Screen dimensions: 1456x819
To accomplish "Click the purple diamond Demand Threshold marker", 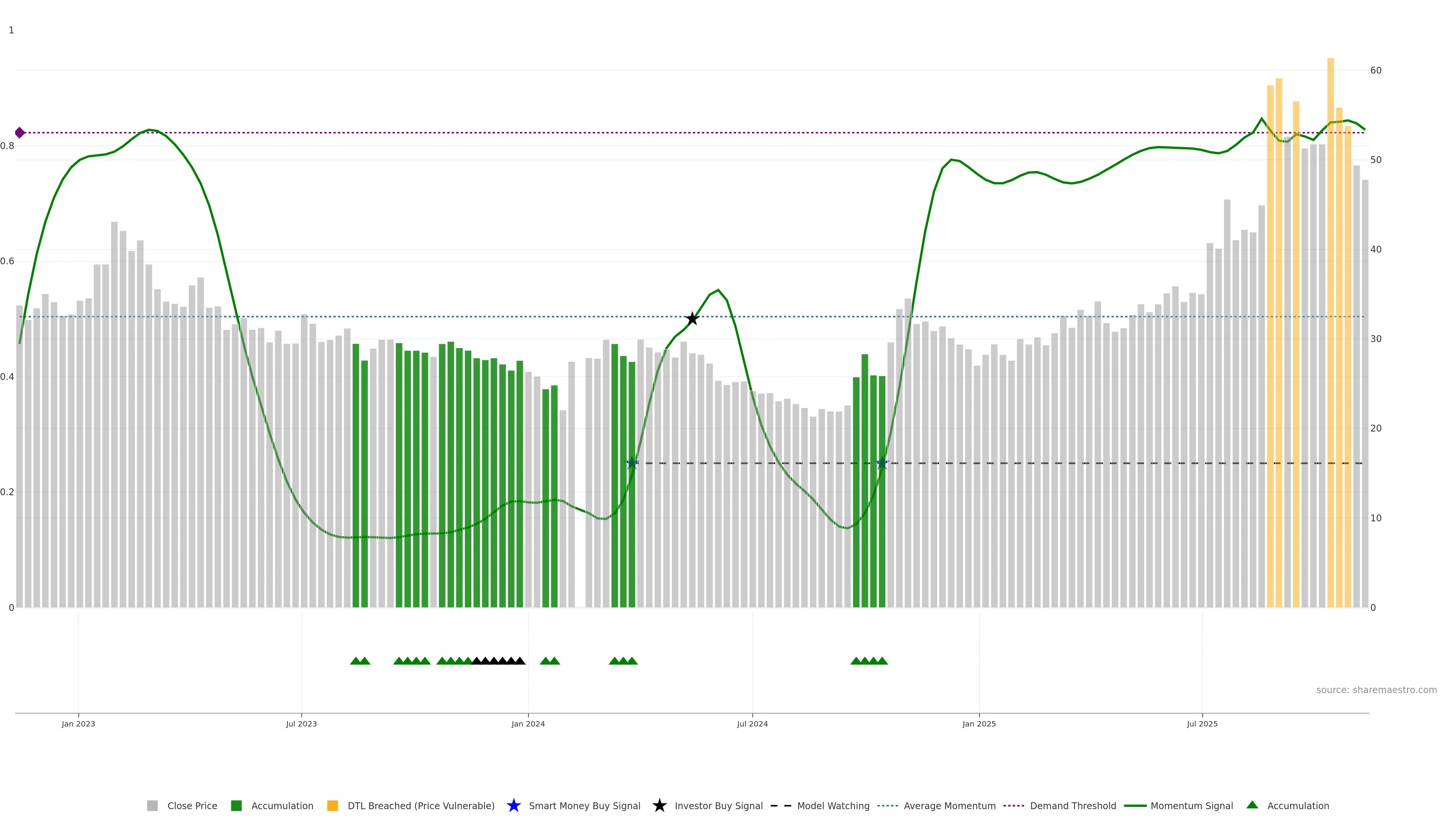I will pos(20,133).
